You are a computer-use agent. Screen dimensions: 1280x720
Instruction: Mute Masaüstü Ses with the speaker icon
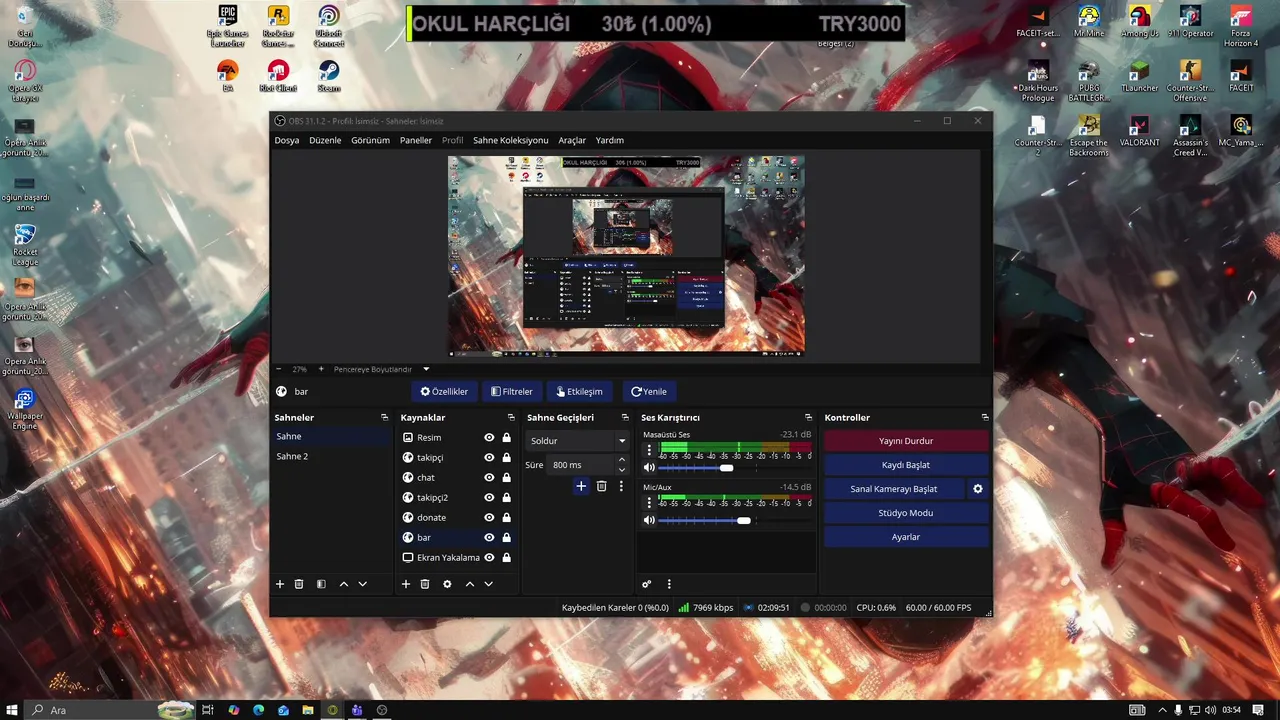click(x=649, y=468)
